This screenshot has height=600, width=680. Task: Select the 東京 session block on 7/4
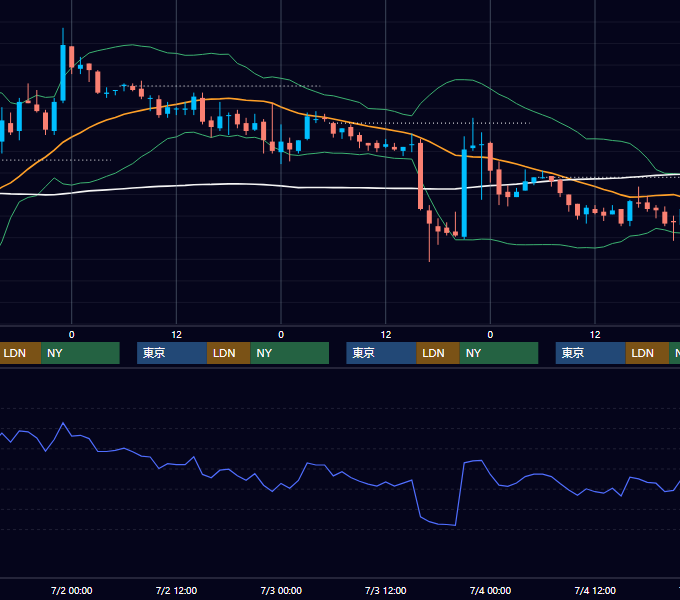pos(591,353)
